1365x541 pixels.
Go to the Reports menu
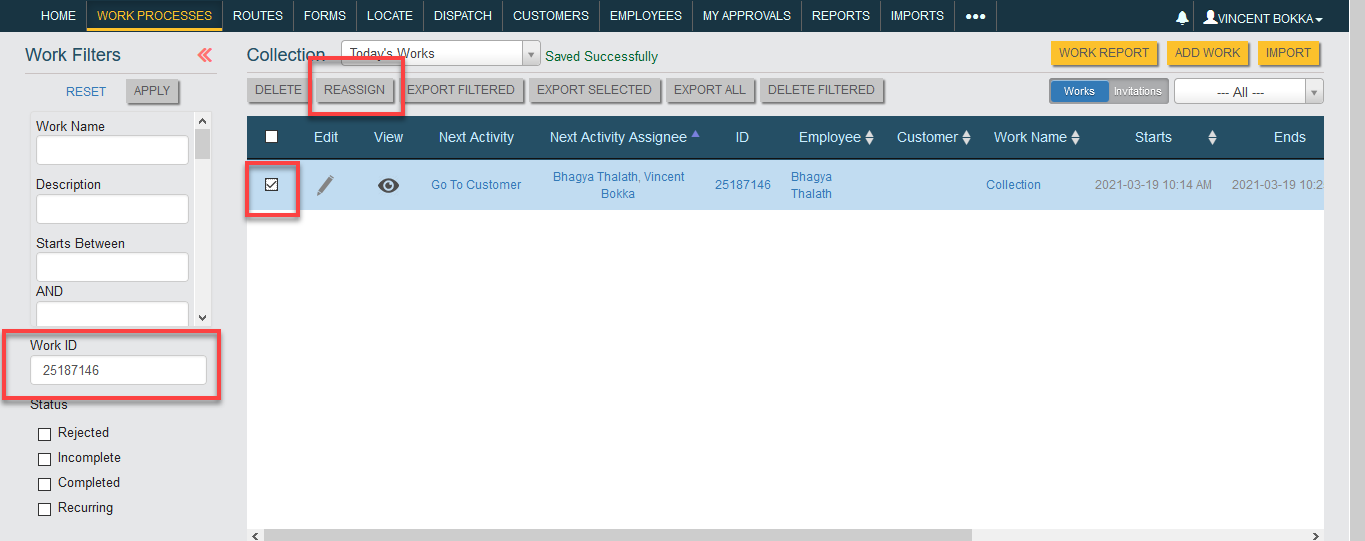tap(841, 16)
